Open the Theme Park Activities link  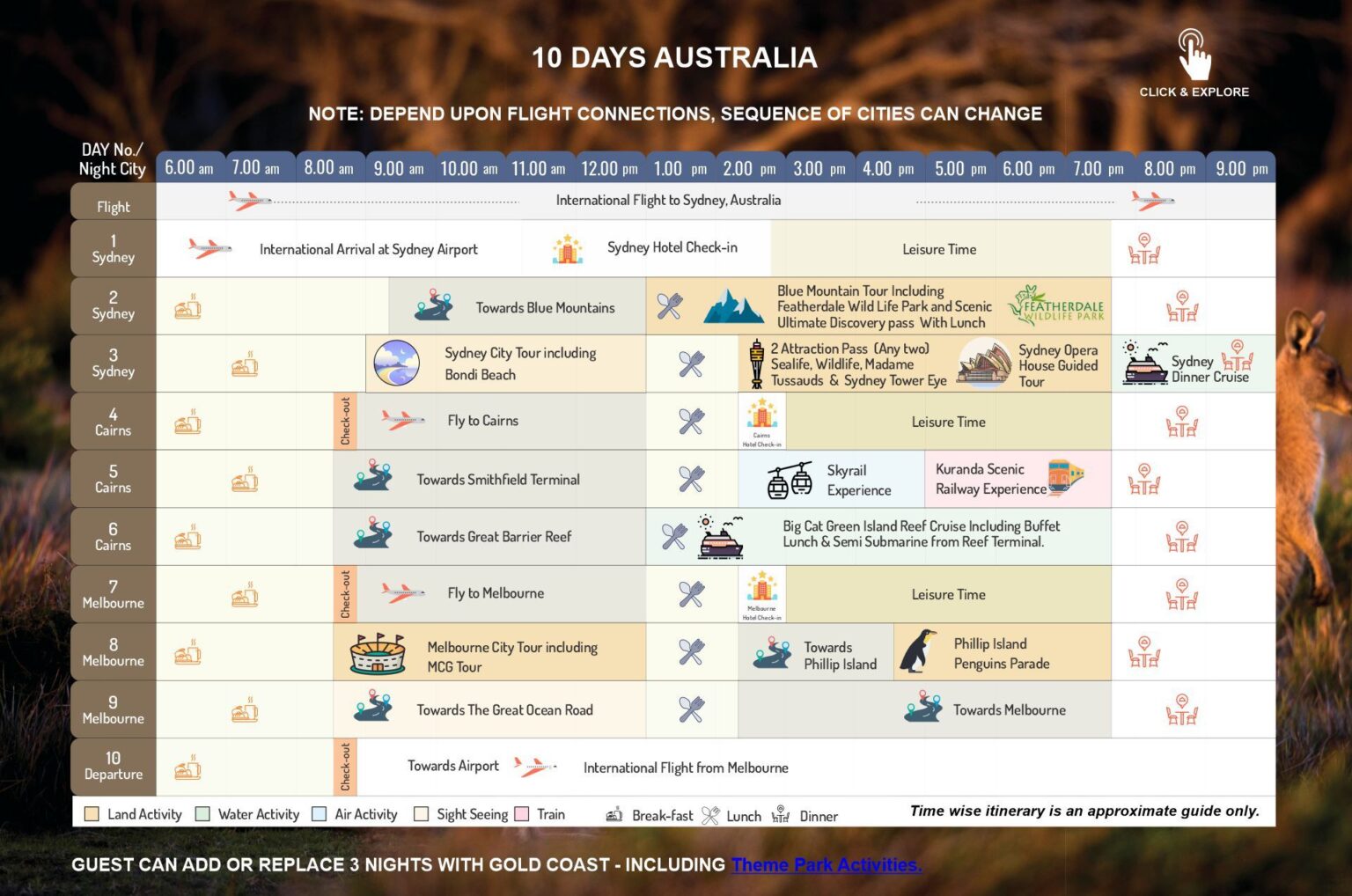tap(826, 864)
